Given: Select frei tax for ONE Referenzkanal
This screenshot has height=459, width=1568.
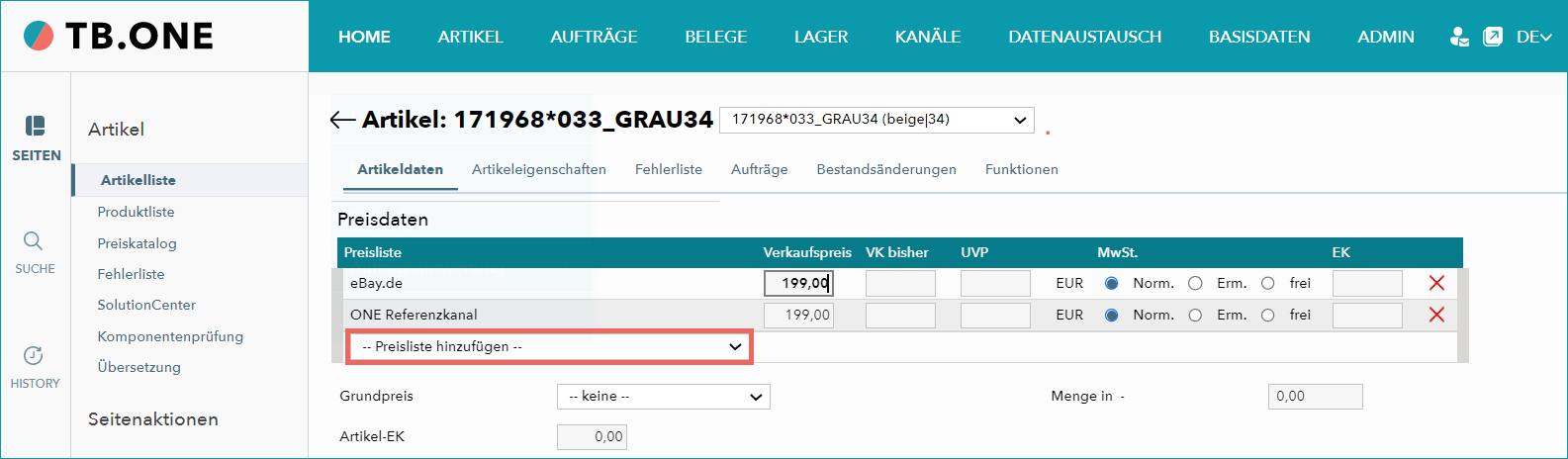Looking at the screenshot, I should point(1267,315).
